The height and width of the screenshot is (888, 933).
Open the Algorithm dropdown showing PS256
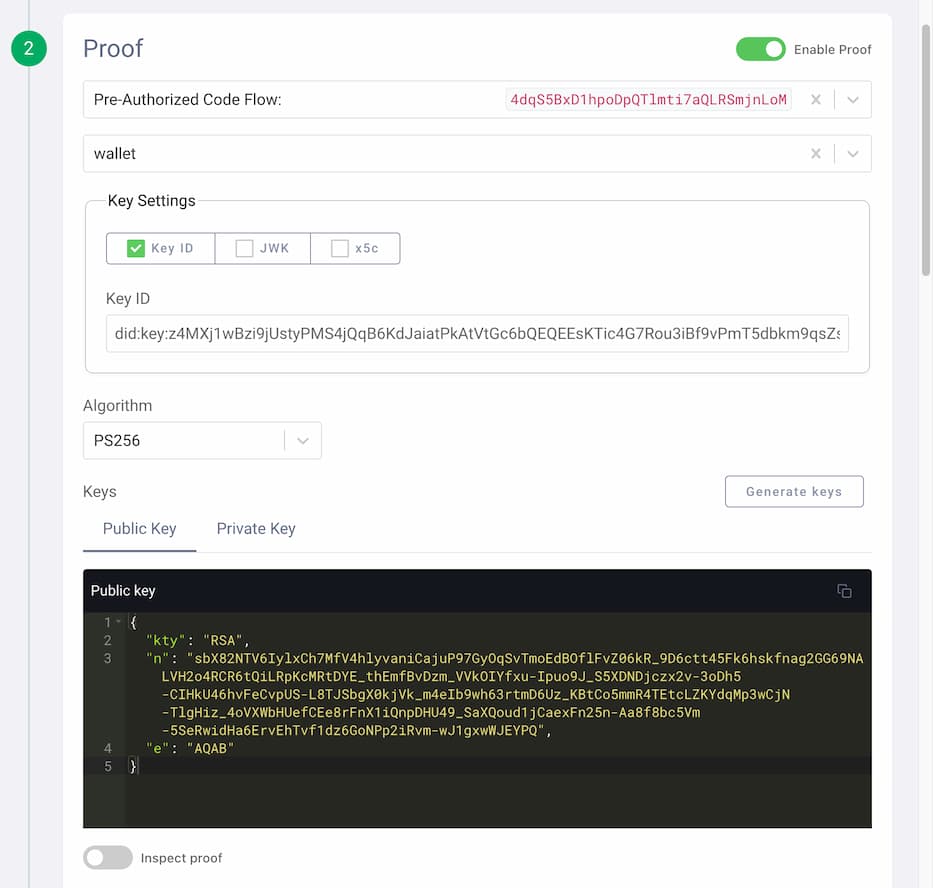(303, 440)
